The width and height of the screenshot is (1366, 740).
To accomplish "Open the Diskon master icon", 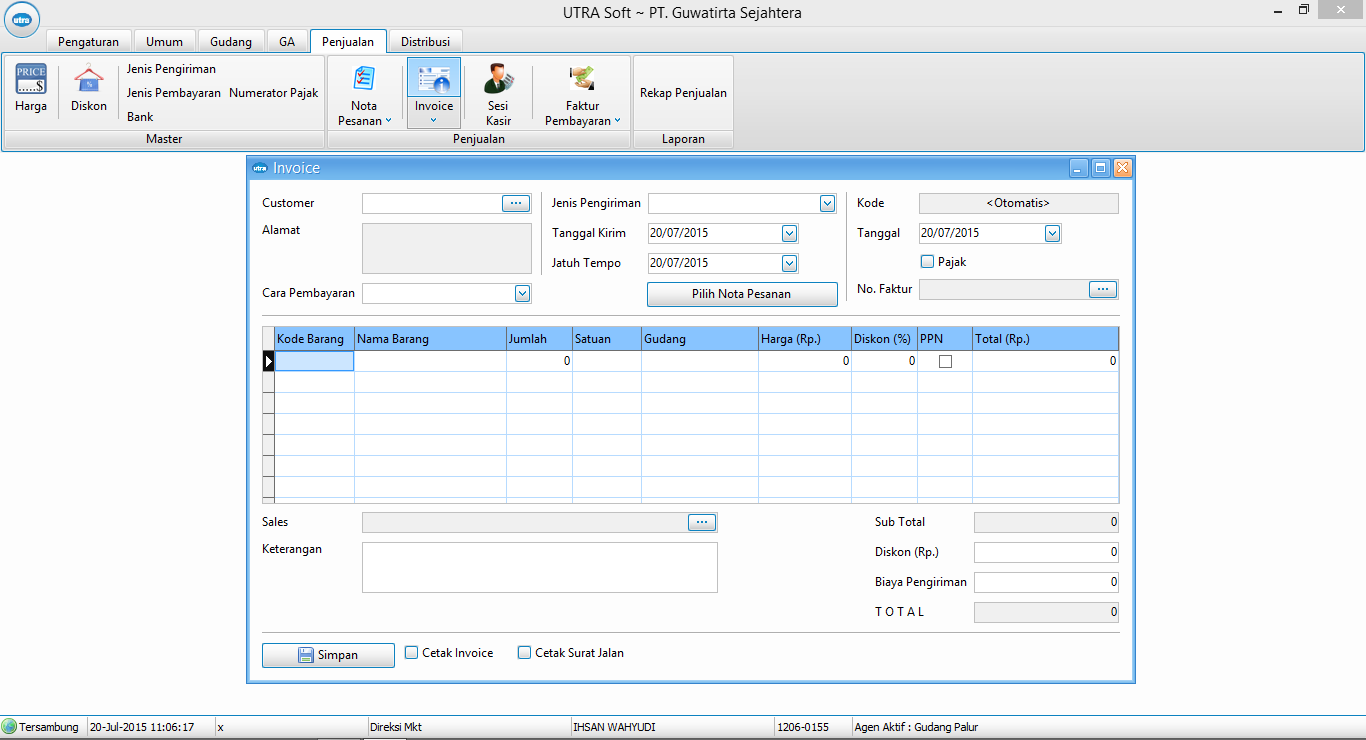I will pyautogui.click(x=89, y=80).
